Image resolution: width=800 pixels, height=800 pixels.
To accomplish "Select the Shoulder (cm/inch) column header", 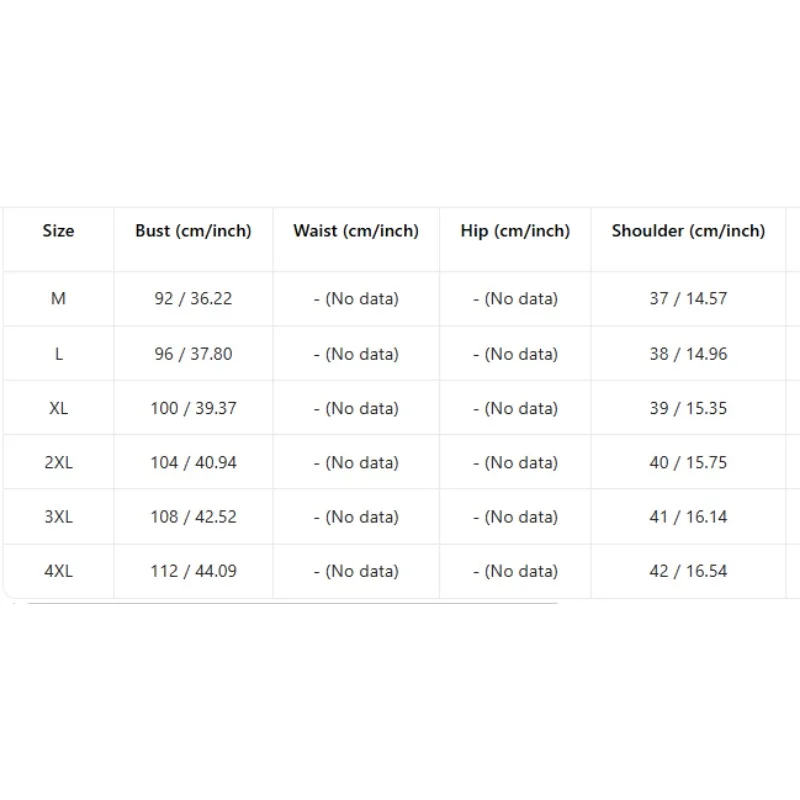I will click(x=688, y=231).
